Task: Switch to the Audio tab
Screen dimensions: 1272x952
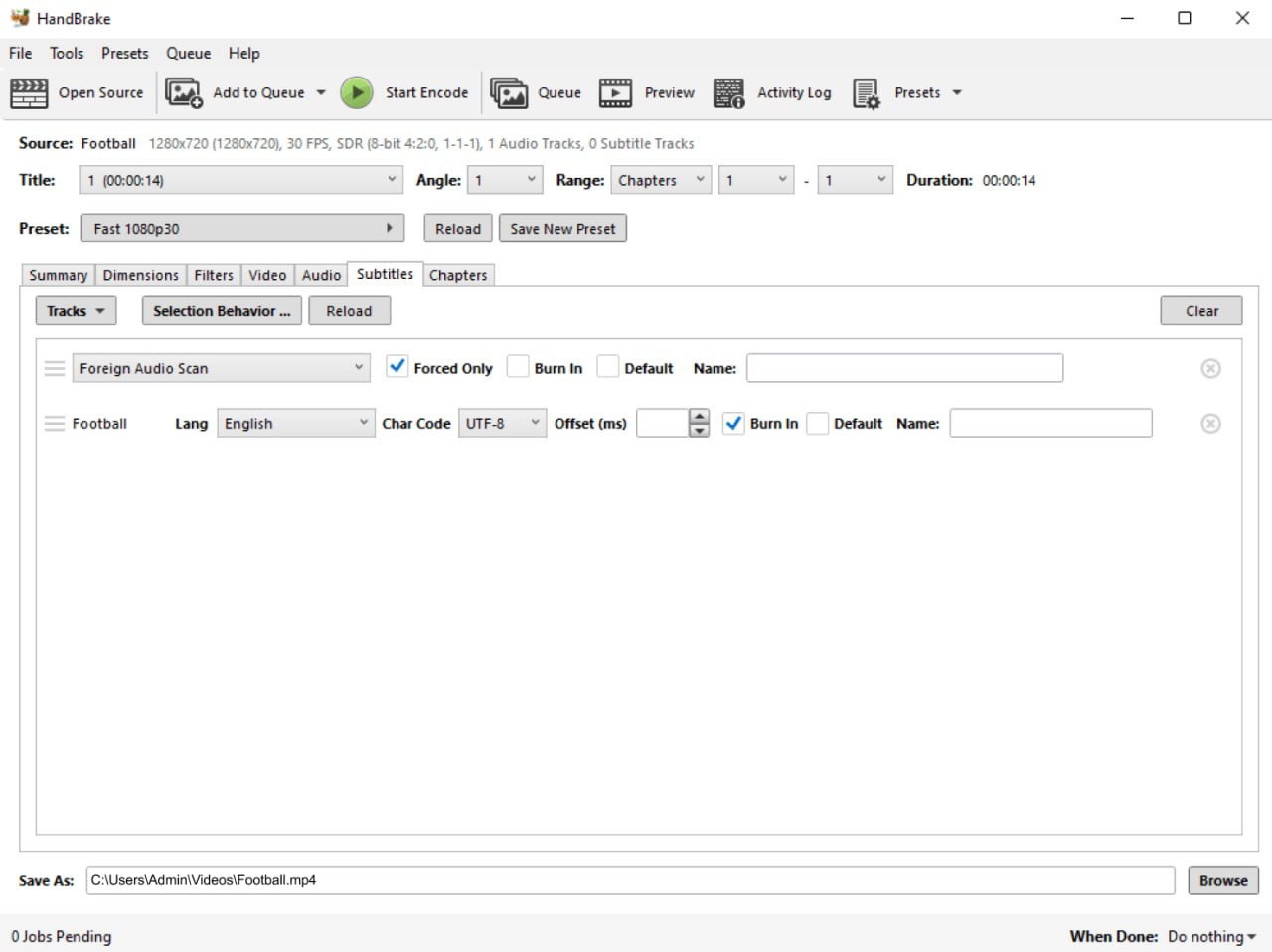Action: (320, 275)
